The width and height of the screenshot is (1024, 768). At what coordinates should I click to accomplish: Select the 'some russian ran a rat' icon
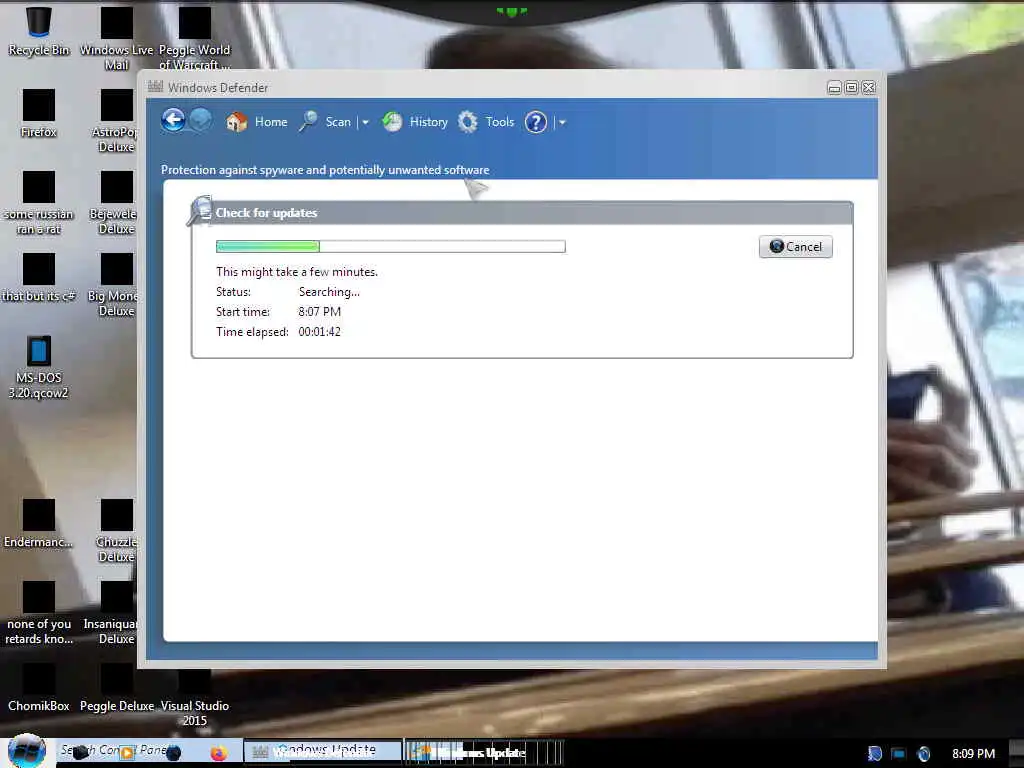coord(39,202)
